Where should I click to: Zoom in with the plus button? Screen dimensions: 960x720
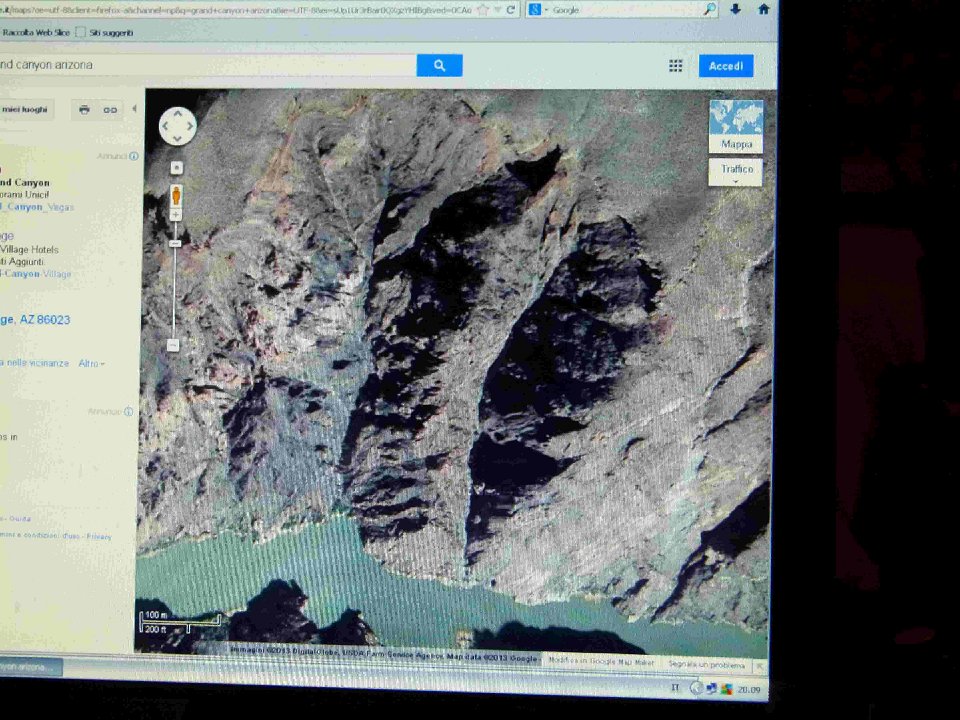[176, 215]
